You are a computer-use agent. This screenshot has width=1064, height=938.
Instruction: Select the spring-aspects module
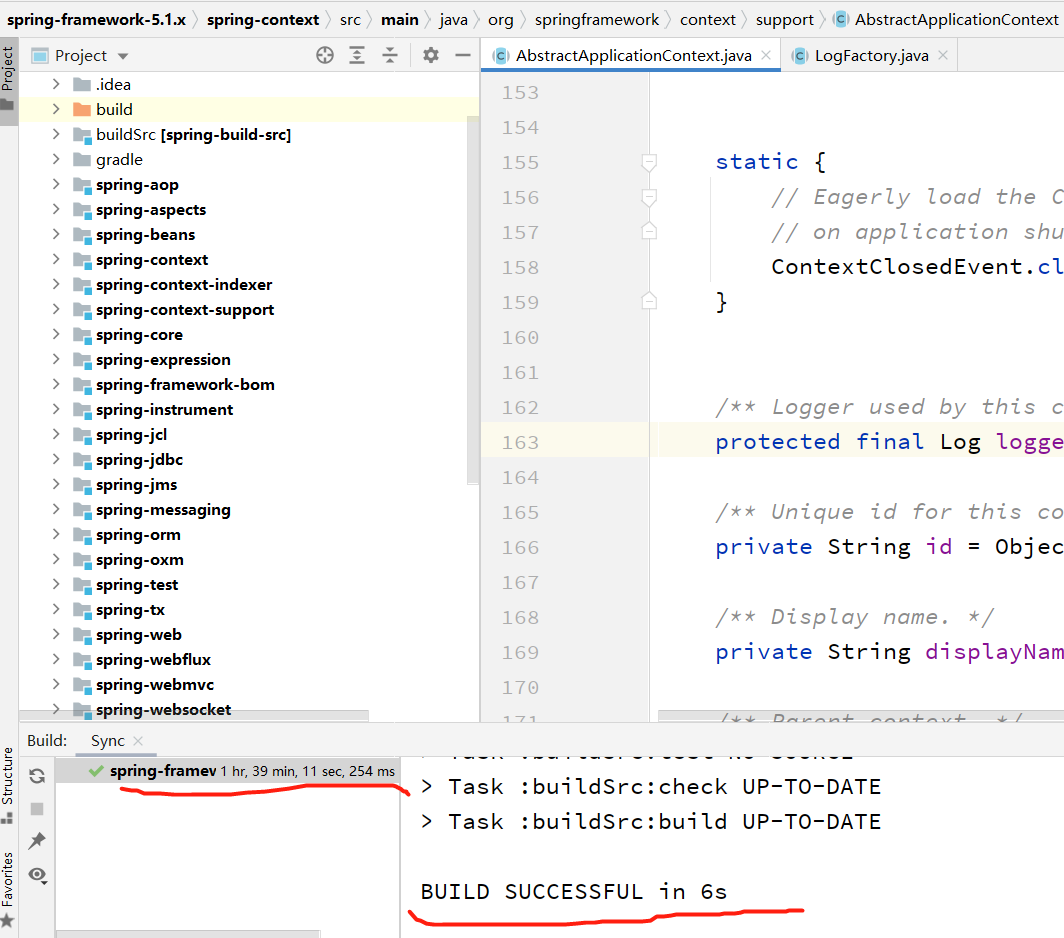click(151, 210)
